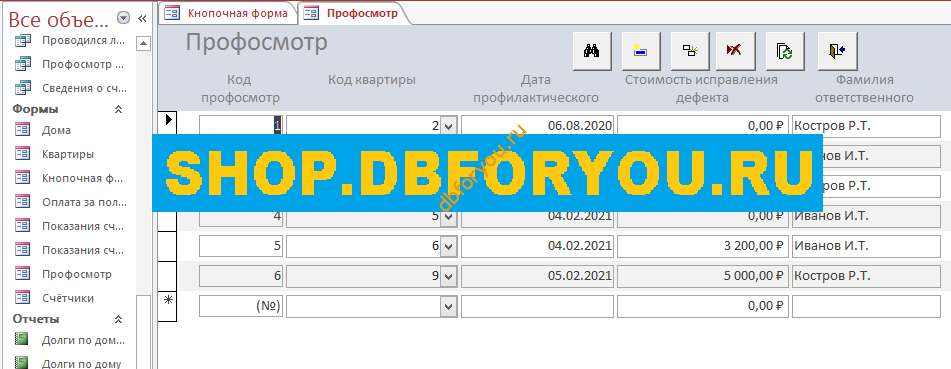Viewport: 951px width, 369px height.
Task: Select the new record asterisk row selector
Action: coord(168,306)
